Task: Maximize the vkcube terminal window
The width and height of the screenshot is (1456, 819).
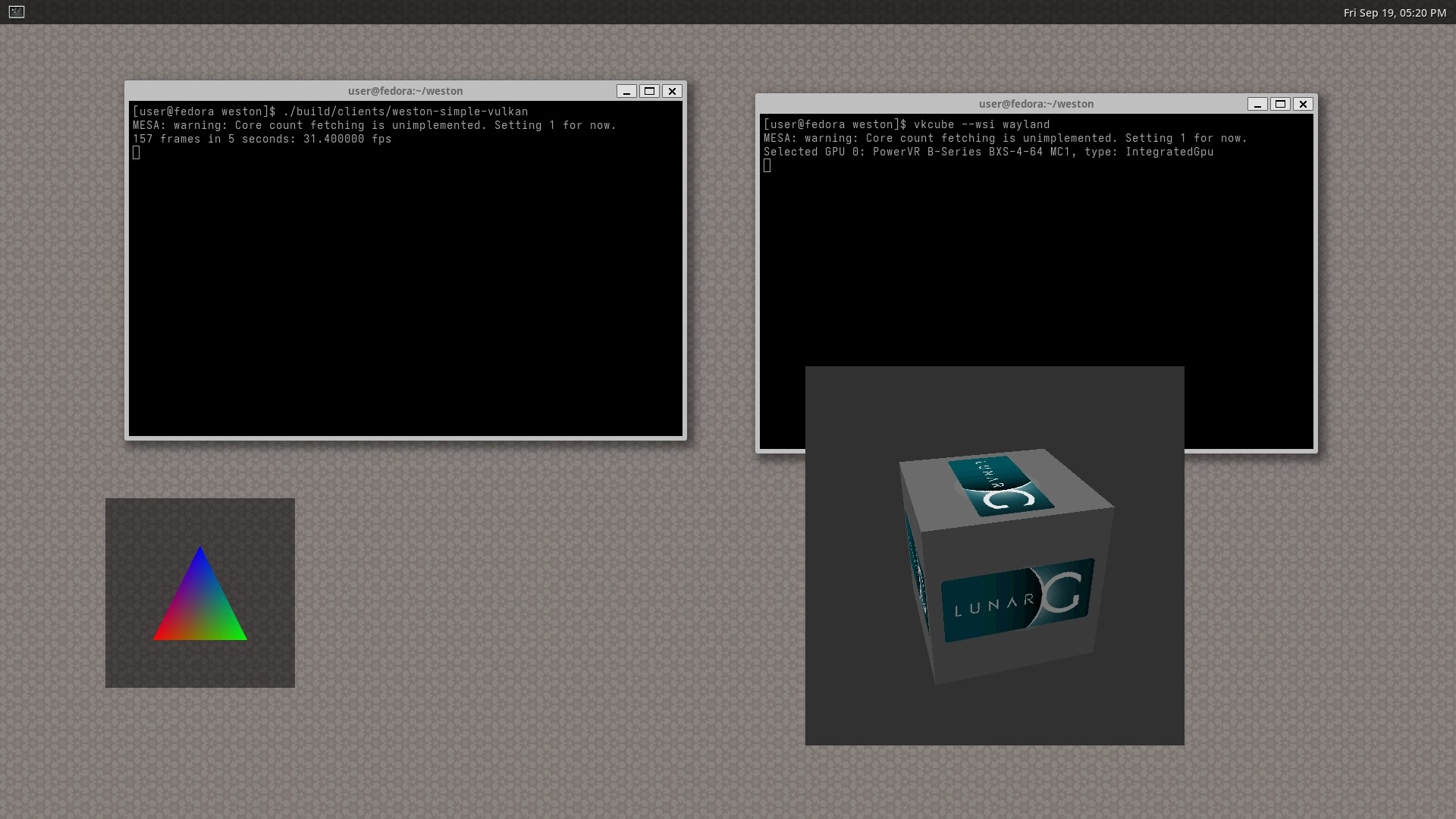Action: click(1280, 104)
